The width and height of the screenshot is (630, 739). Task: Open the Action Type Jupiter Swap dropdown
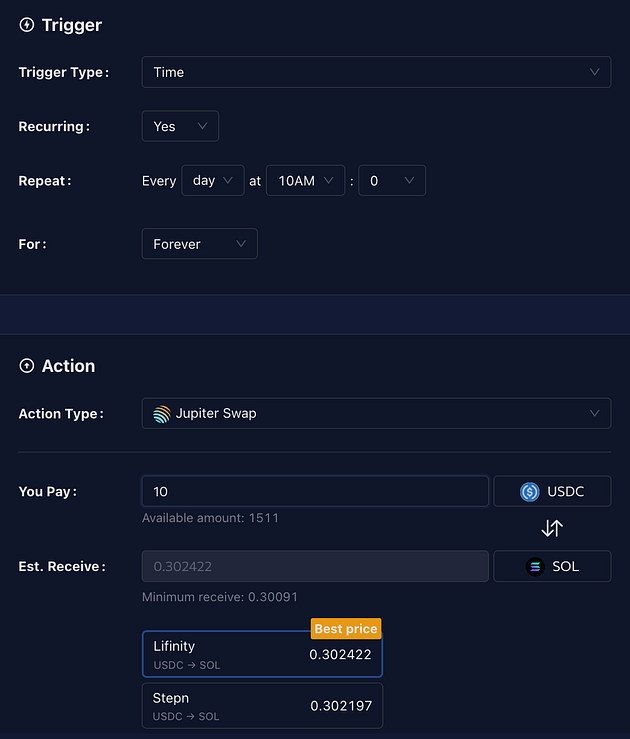[376, 413]
